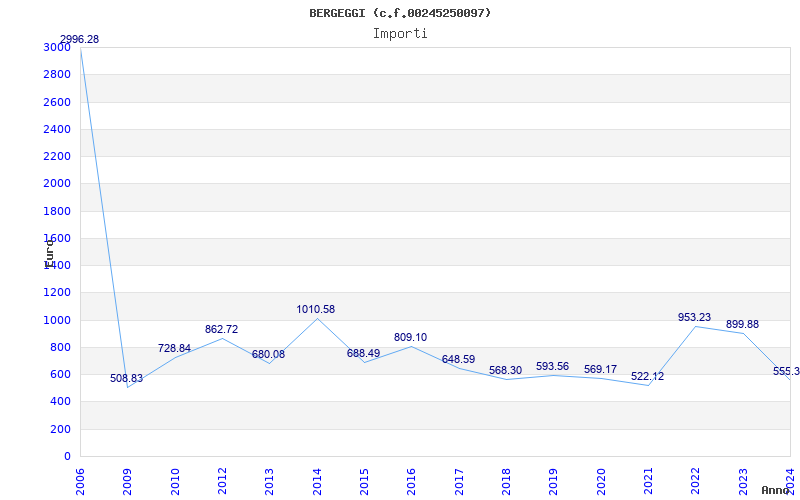The image size is (800, 500).
Task: Select the 522.12 data label
Action: [647, 377]
